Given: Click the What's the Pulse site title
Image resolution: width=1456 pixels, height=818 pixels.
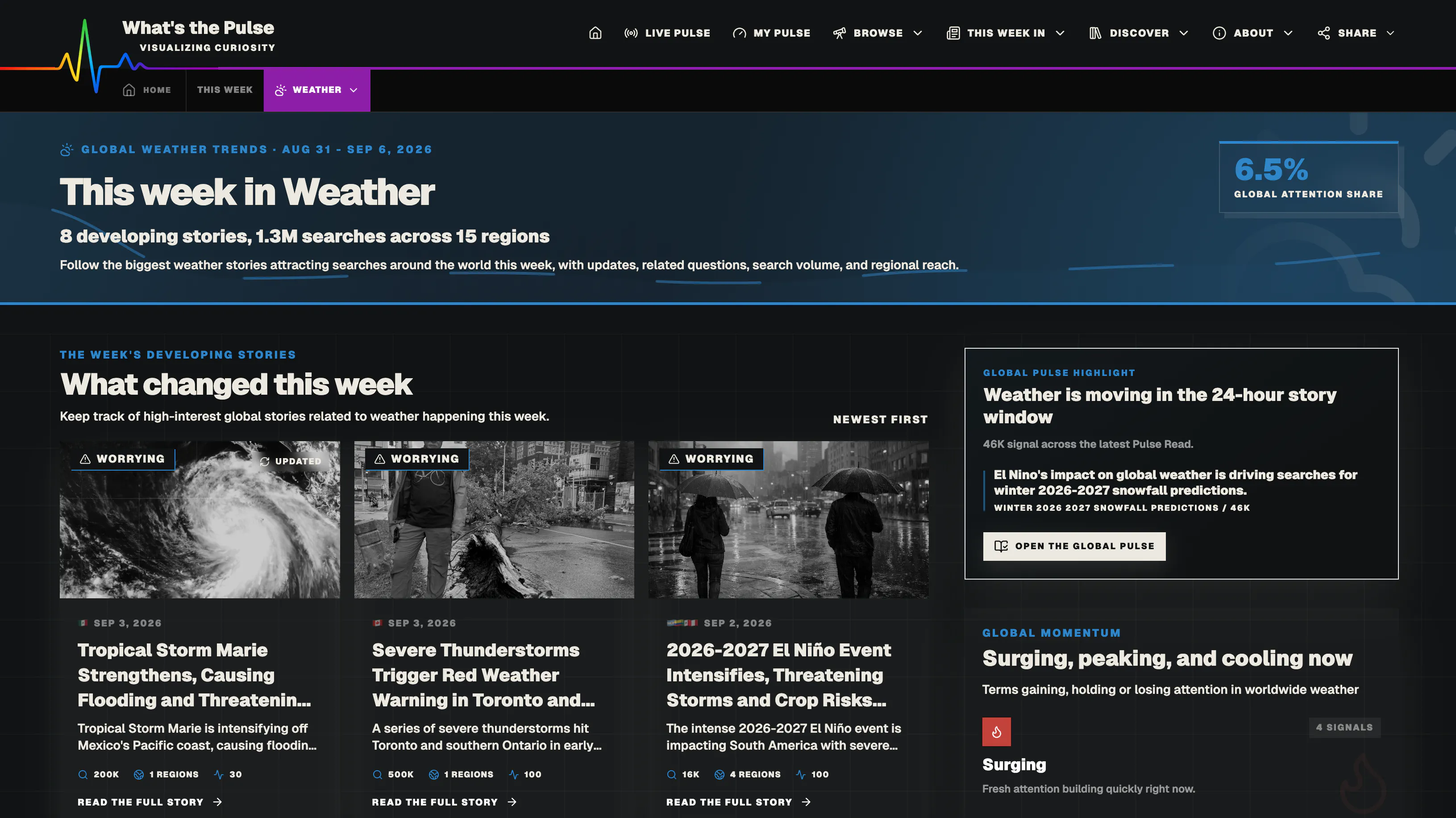Looking at the screenshot, I should pyautogui.click(x=198, y=28).
